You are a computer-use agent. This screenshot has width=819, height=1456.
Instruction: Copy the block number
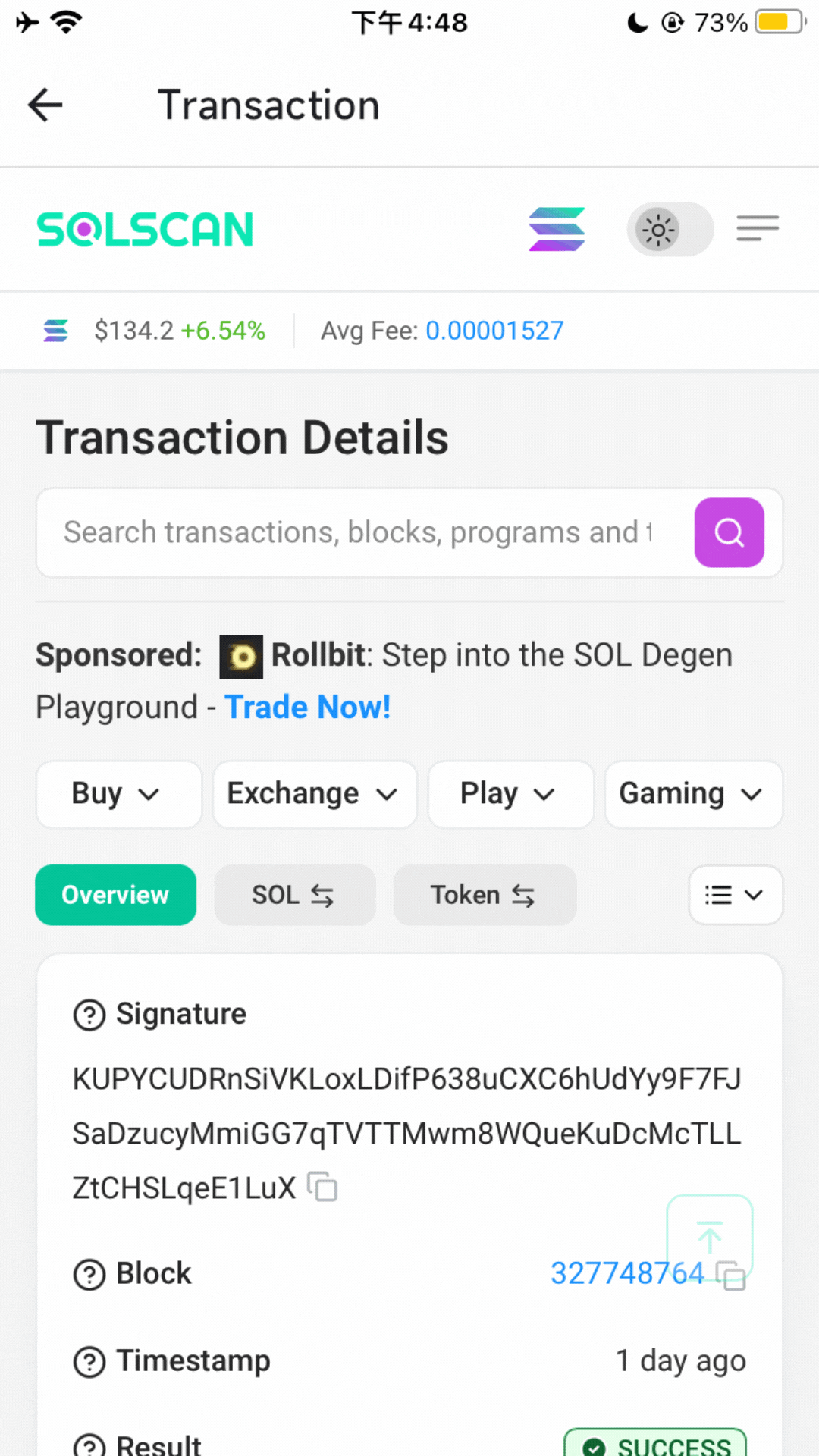pos(732,1276)
